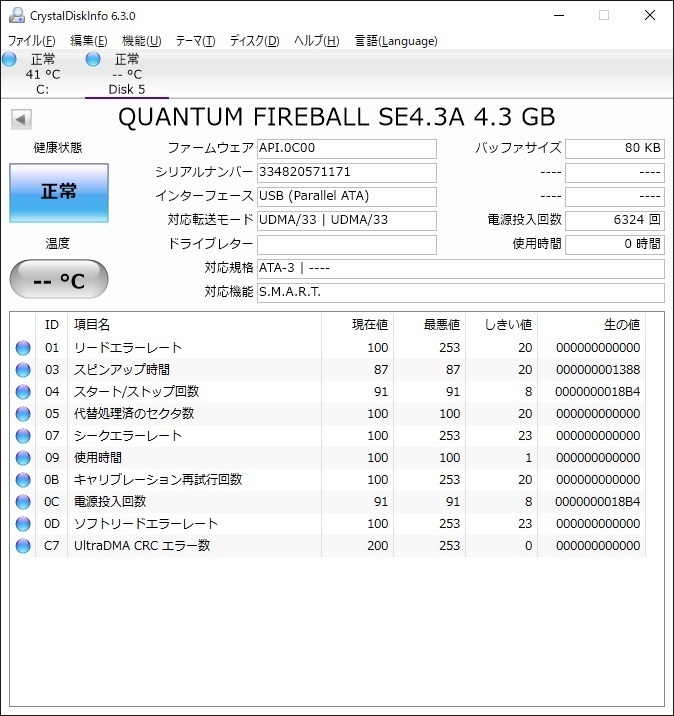The width and height of the screenshot is (674, 716).
Task: Click status icon of 0D ソフトリードエラーレート row
Action: [x=23, y=523]
